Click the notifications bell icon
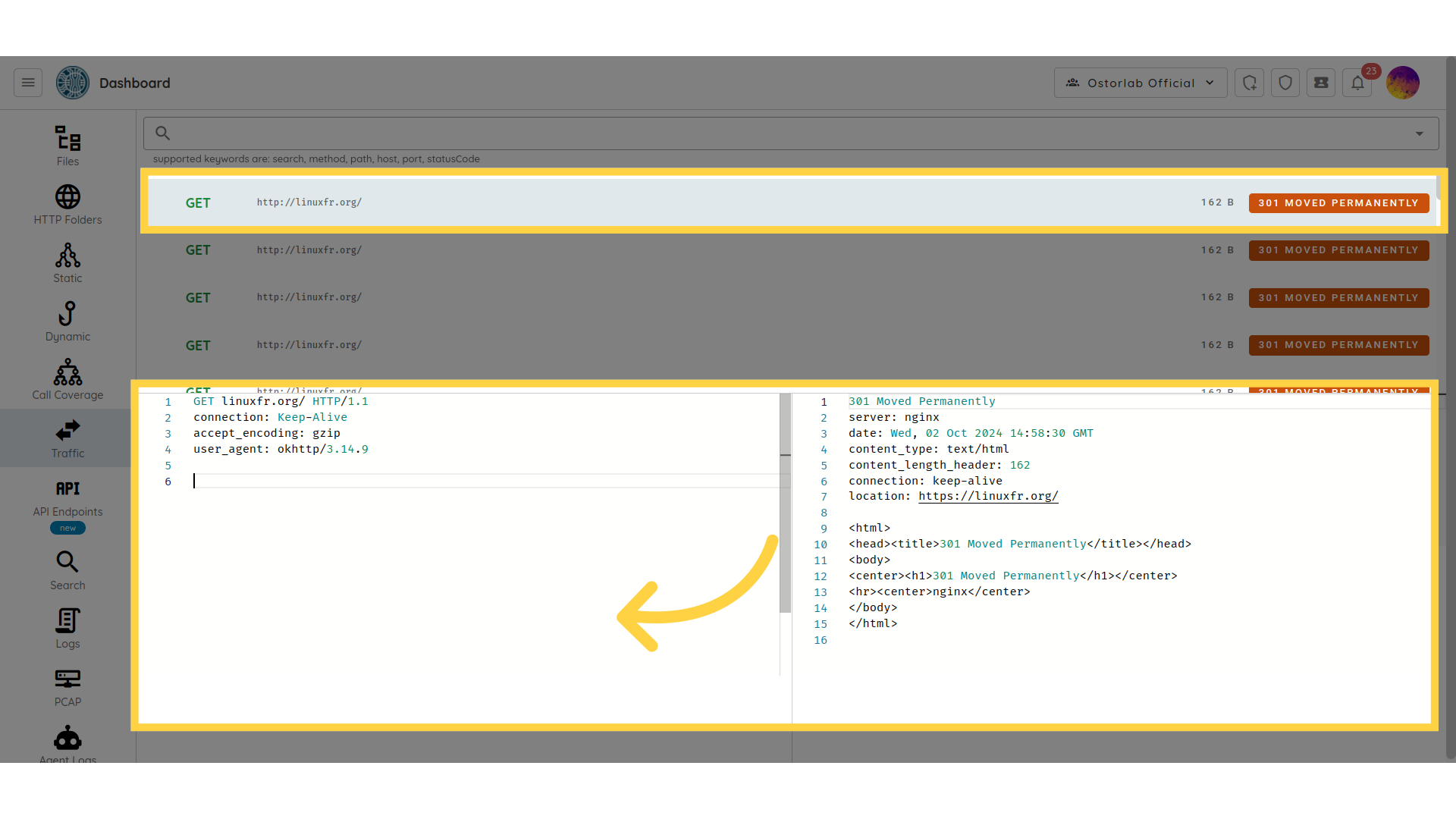Screen dimensions: 1456x819 (1357, 83)
